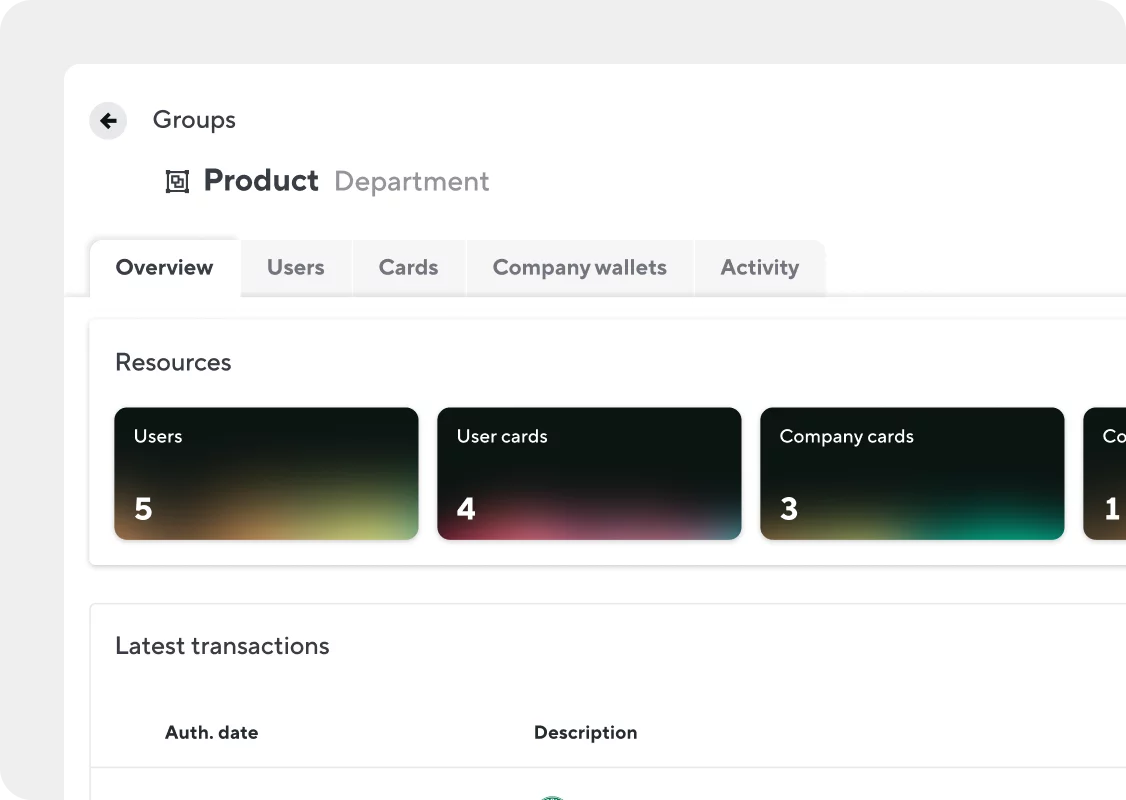Click the number 5 on Users card
Viewport: 1126px width, 800px height.
143,508
